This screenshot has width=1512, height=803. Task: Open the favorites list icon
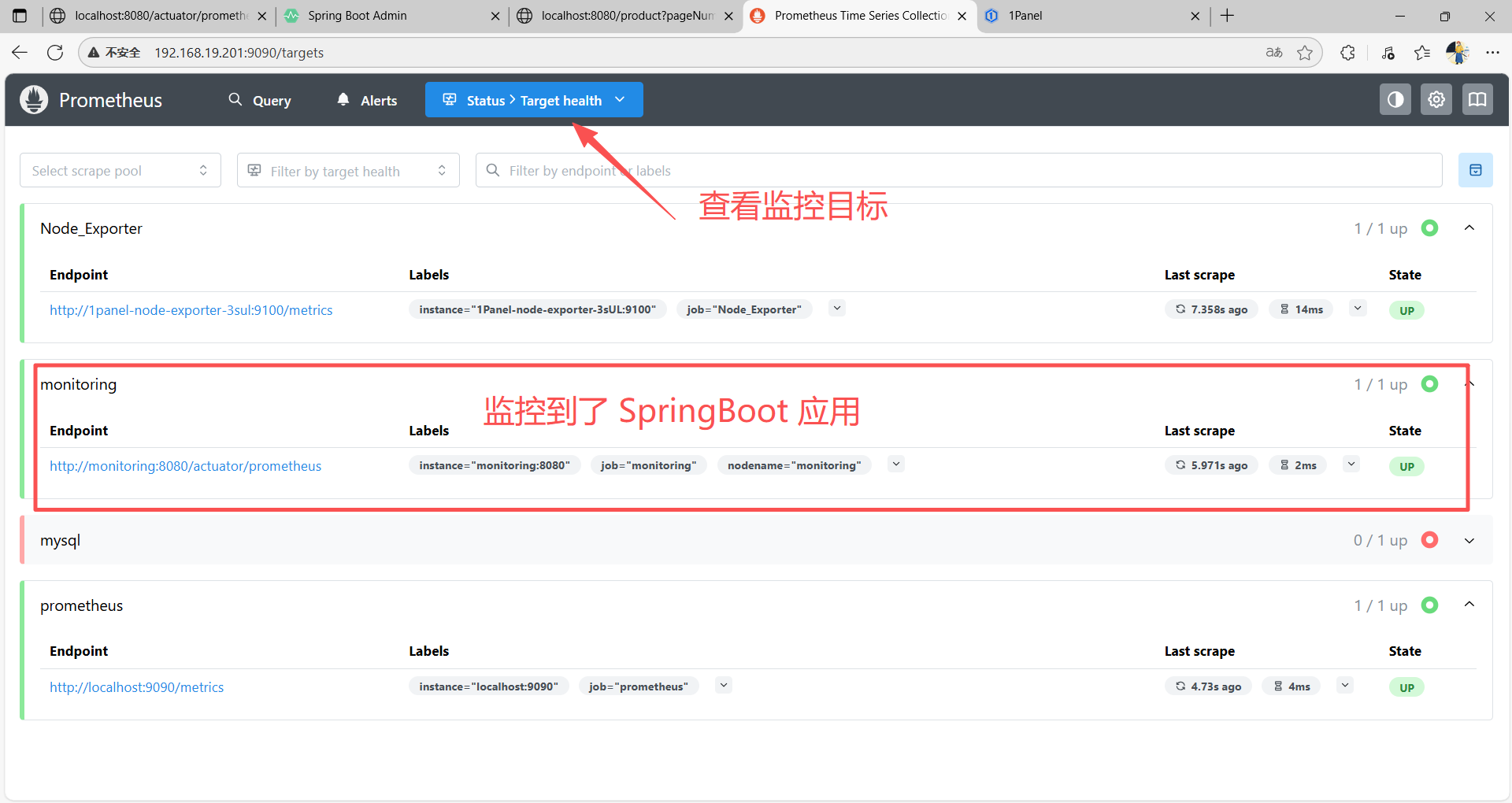click(x=1422, y=53)
